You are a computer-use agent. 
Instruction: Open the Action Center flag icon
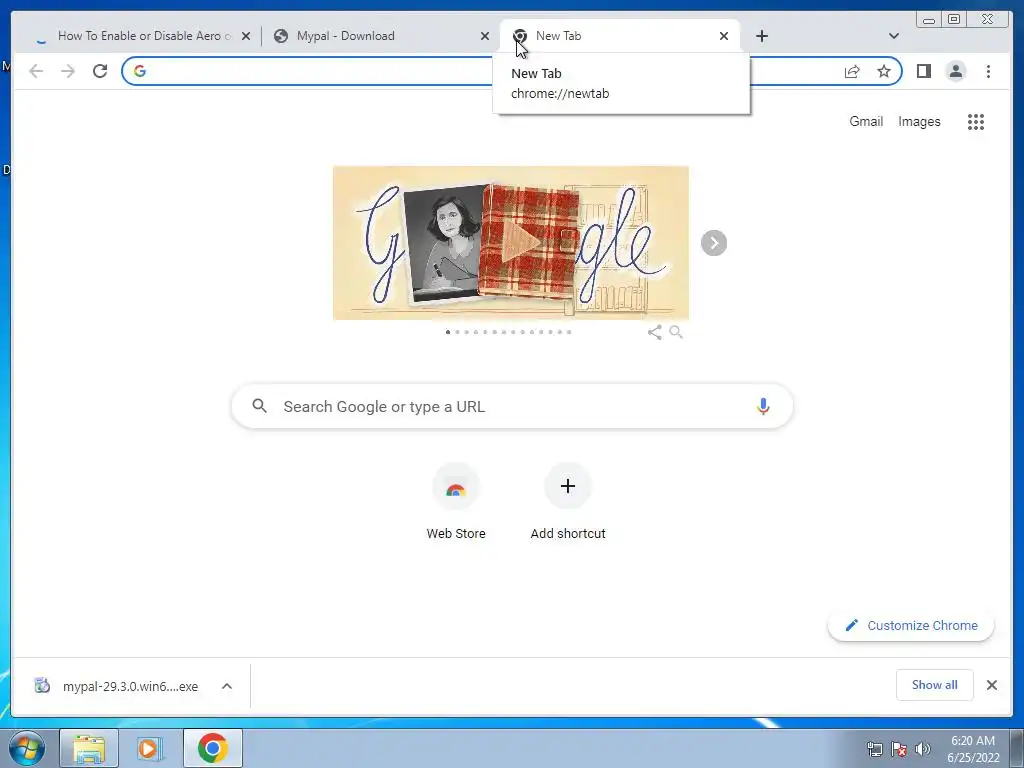tap(899, 749)
